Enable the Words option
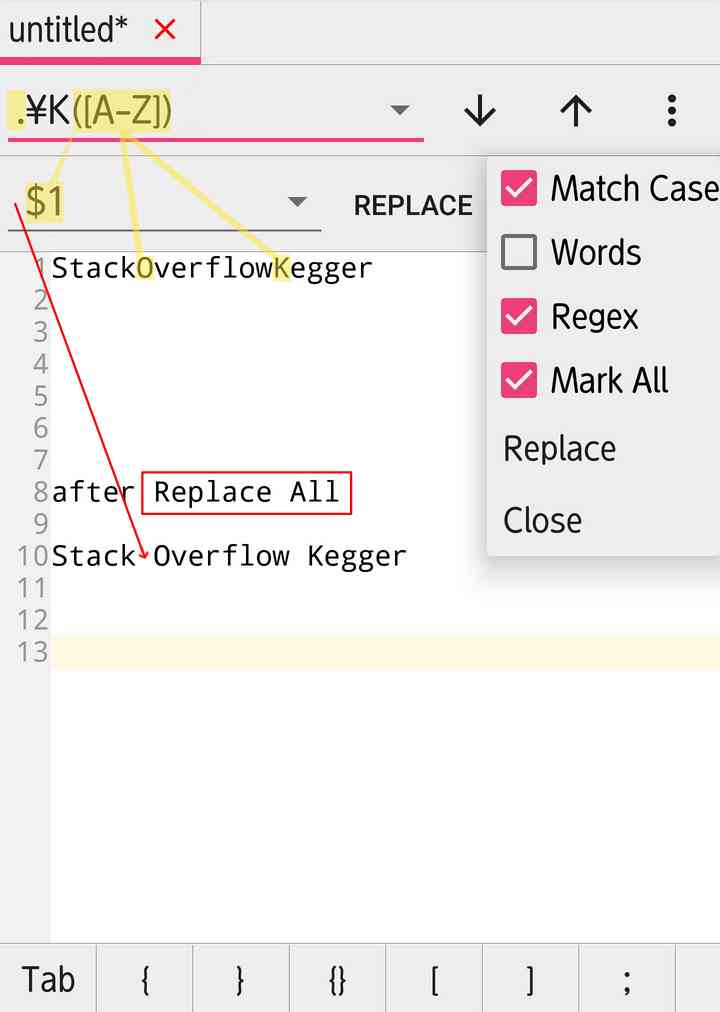The image size is (720, 1012). coord(519,252)
